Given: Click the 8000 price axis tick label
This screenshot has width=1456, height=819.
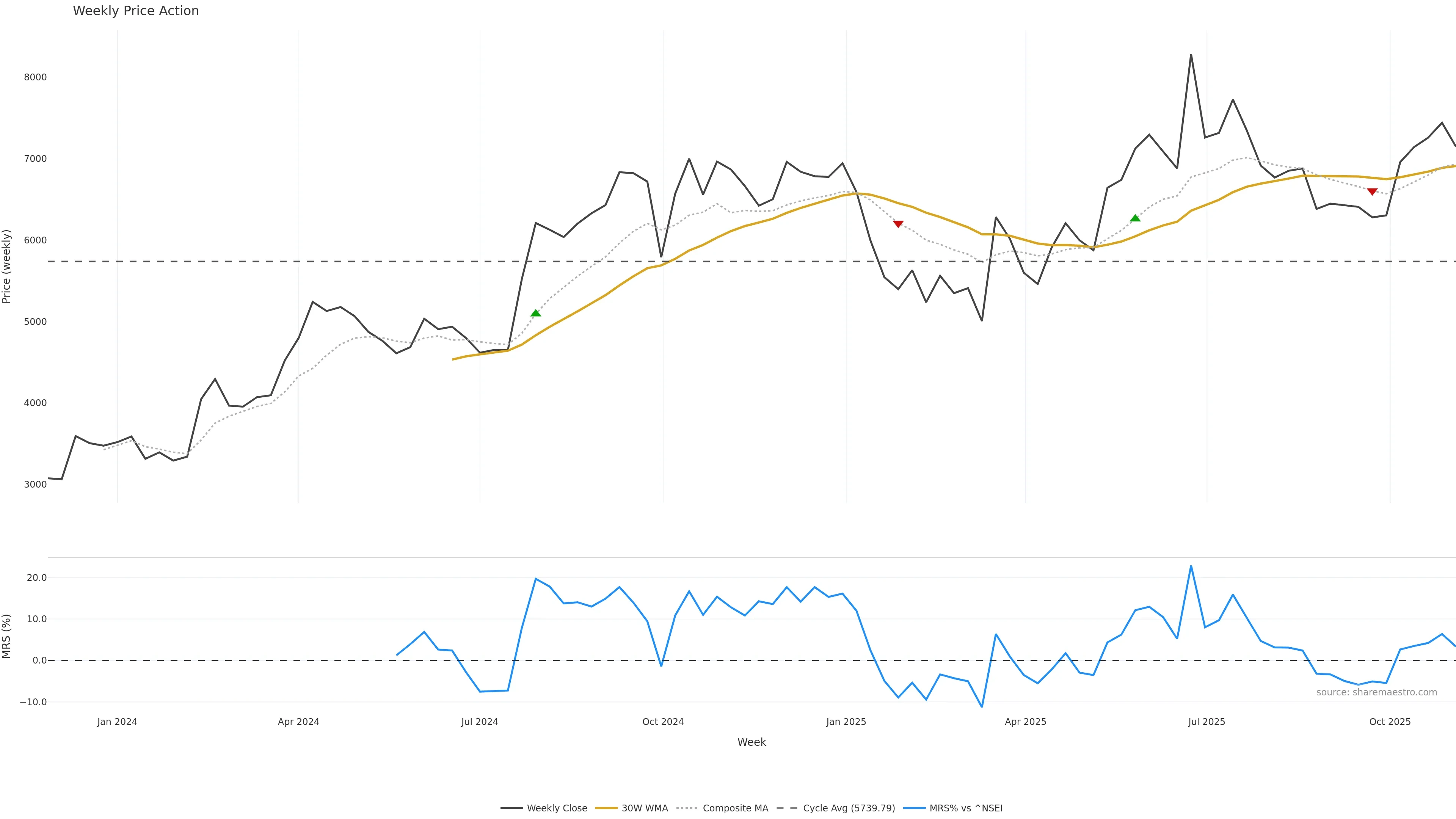Looking at the screenshot, I should (x=35, y=77).
